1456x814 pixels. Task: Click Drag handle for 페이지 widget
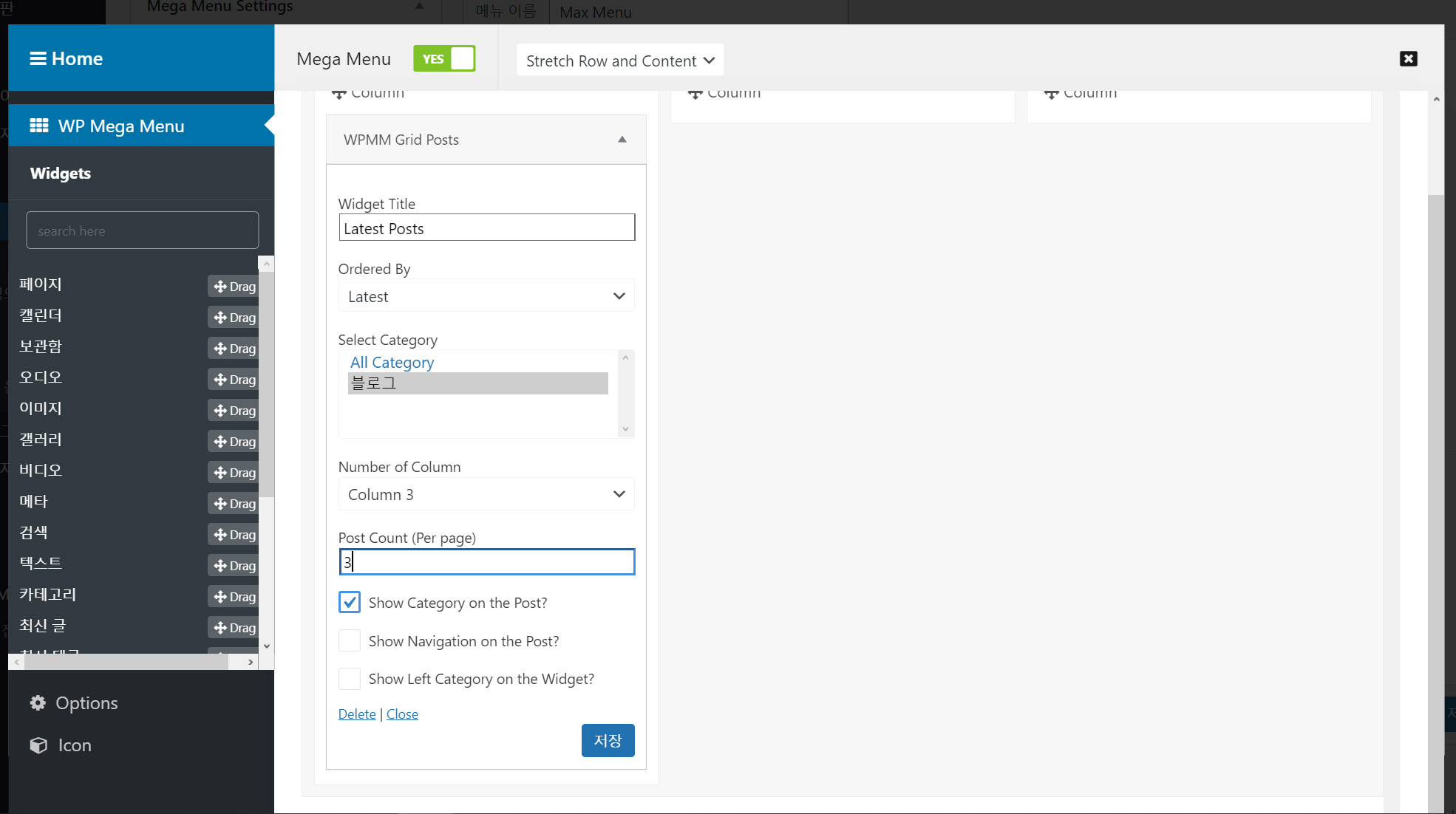click(x=234, y=287)
